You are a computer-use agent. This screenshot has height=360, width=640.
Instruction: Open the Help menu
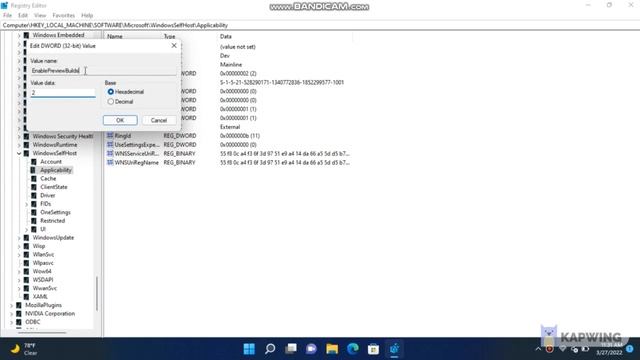click(x=87, y=16)
